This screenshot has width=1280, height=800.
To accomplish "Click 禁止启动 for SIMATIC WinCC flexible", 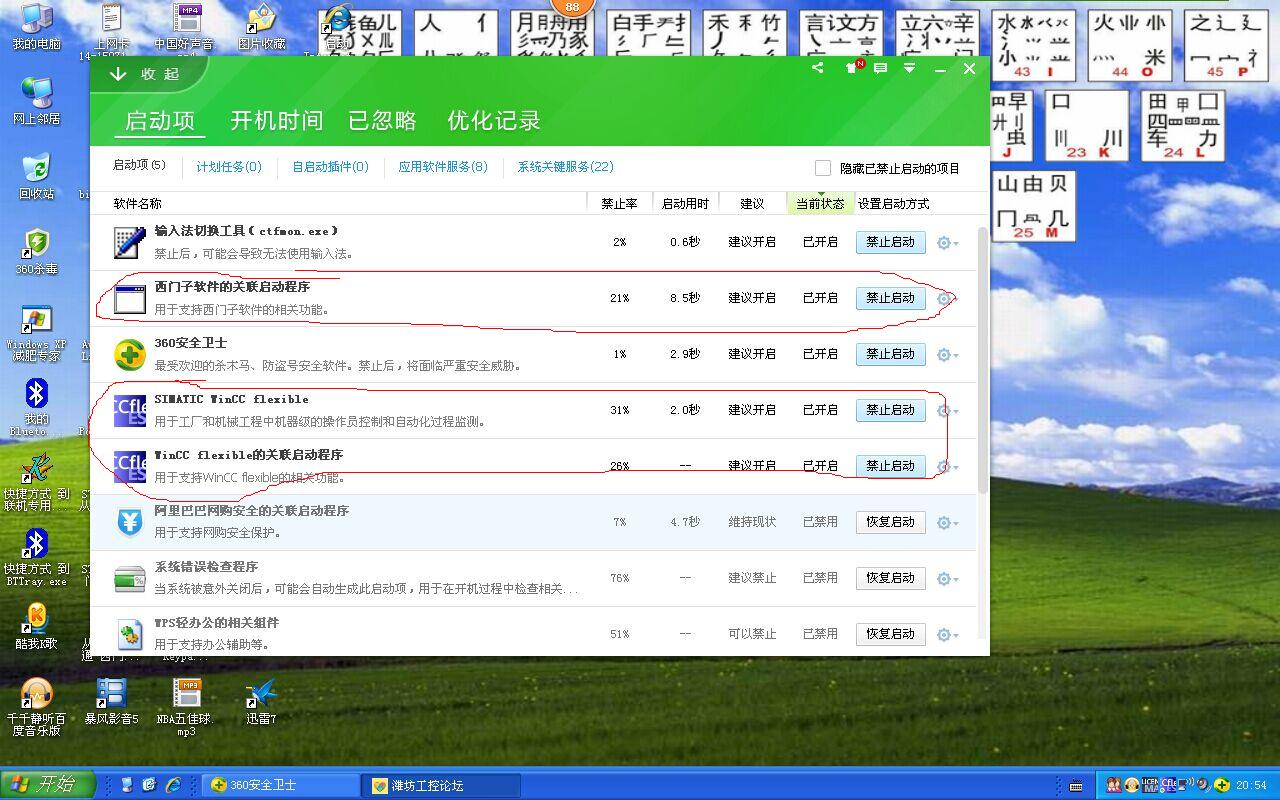I will (890, 410).
